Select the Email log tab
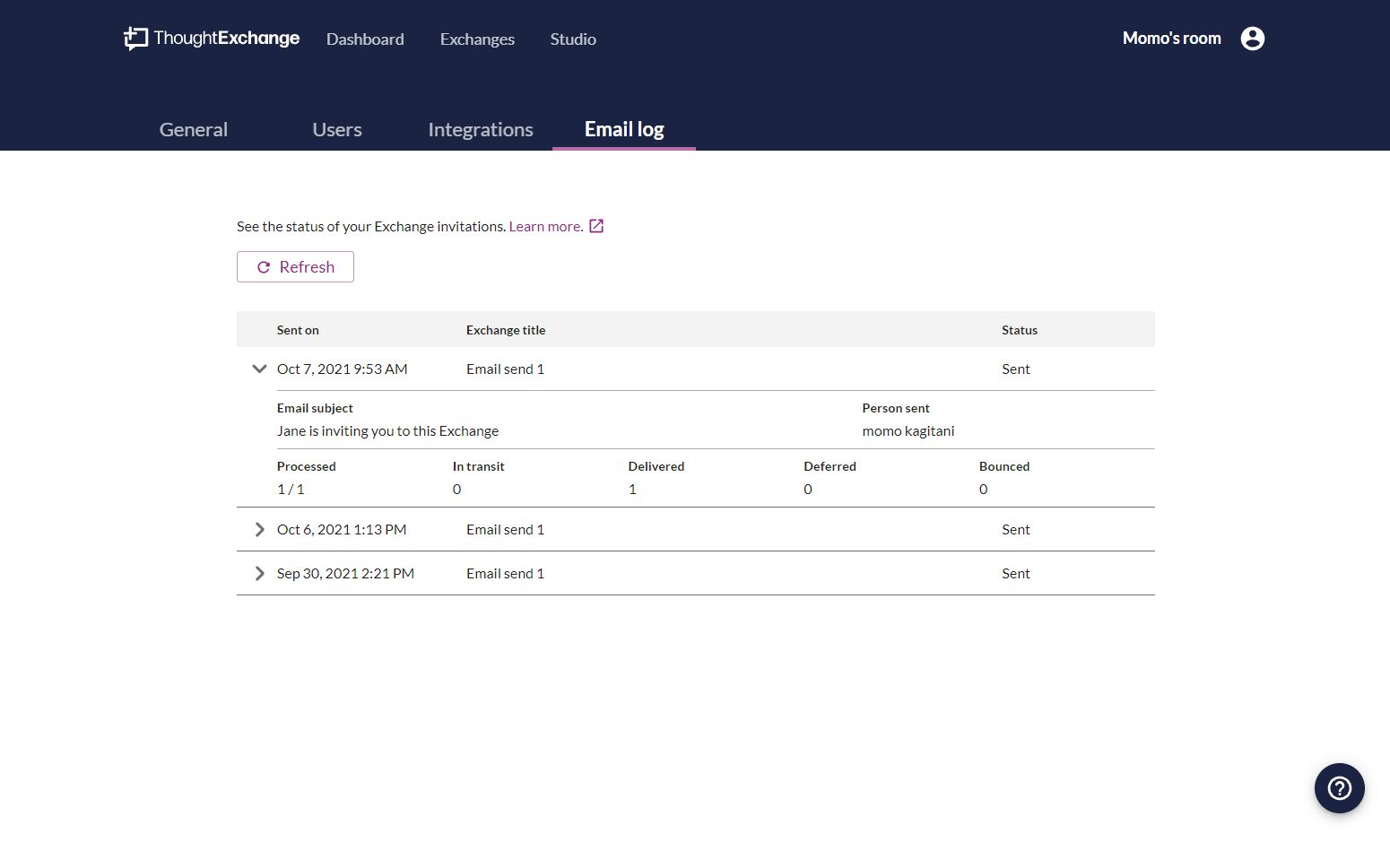1390x868 pixels. (624, 129)
